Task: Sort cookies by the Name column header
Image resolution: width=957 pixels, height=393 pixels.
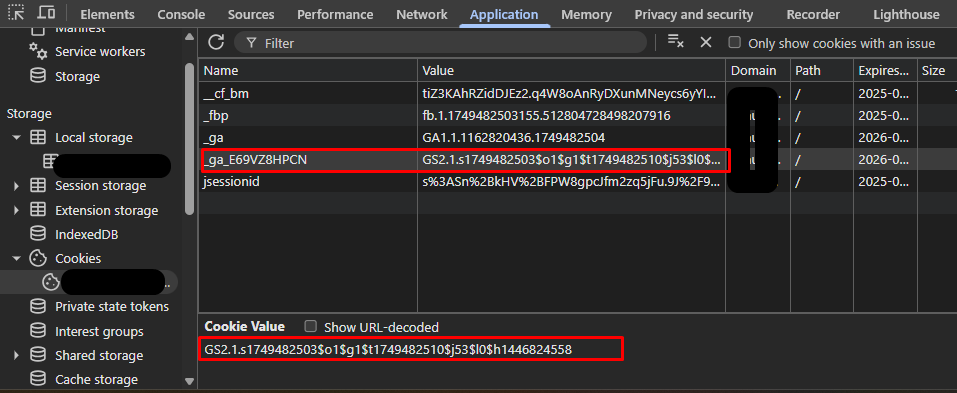Action: coord(308,71)
